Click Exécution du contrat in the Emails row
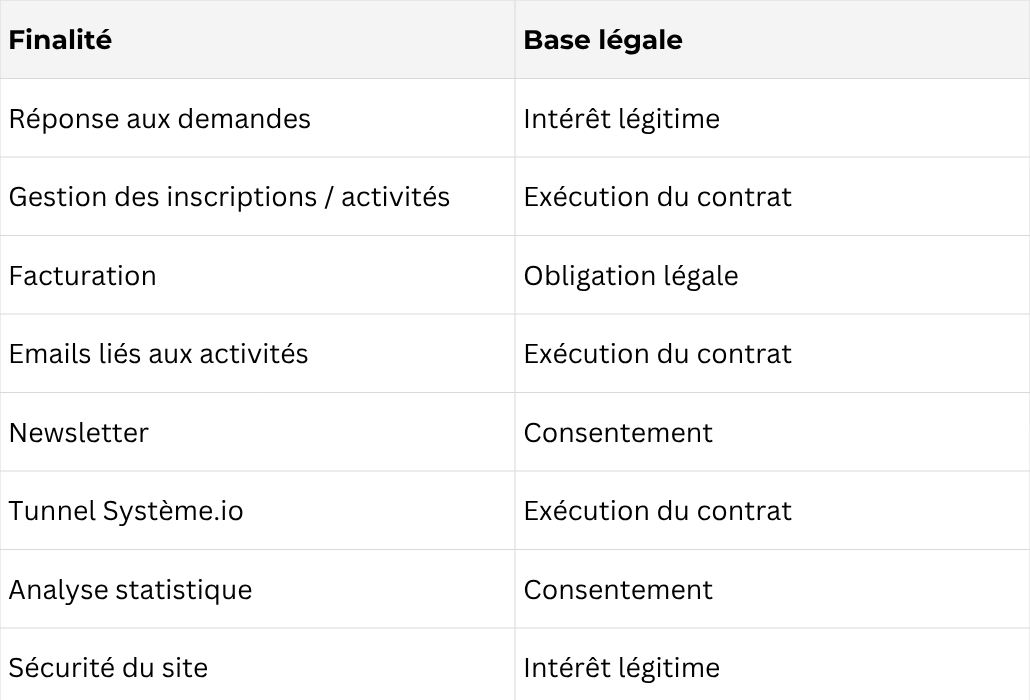The image size is (1030, 700). tap(657, 354)
